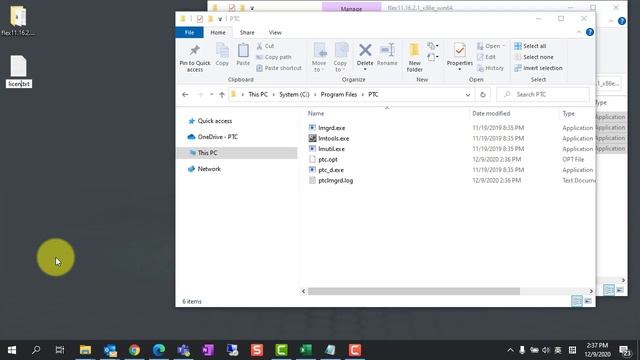Image resolution: width=640 pixels, height=360 pixels.
Task: Select Network in navigation pane
Action: (x=209, y=169)
